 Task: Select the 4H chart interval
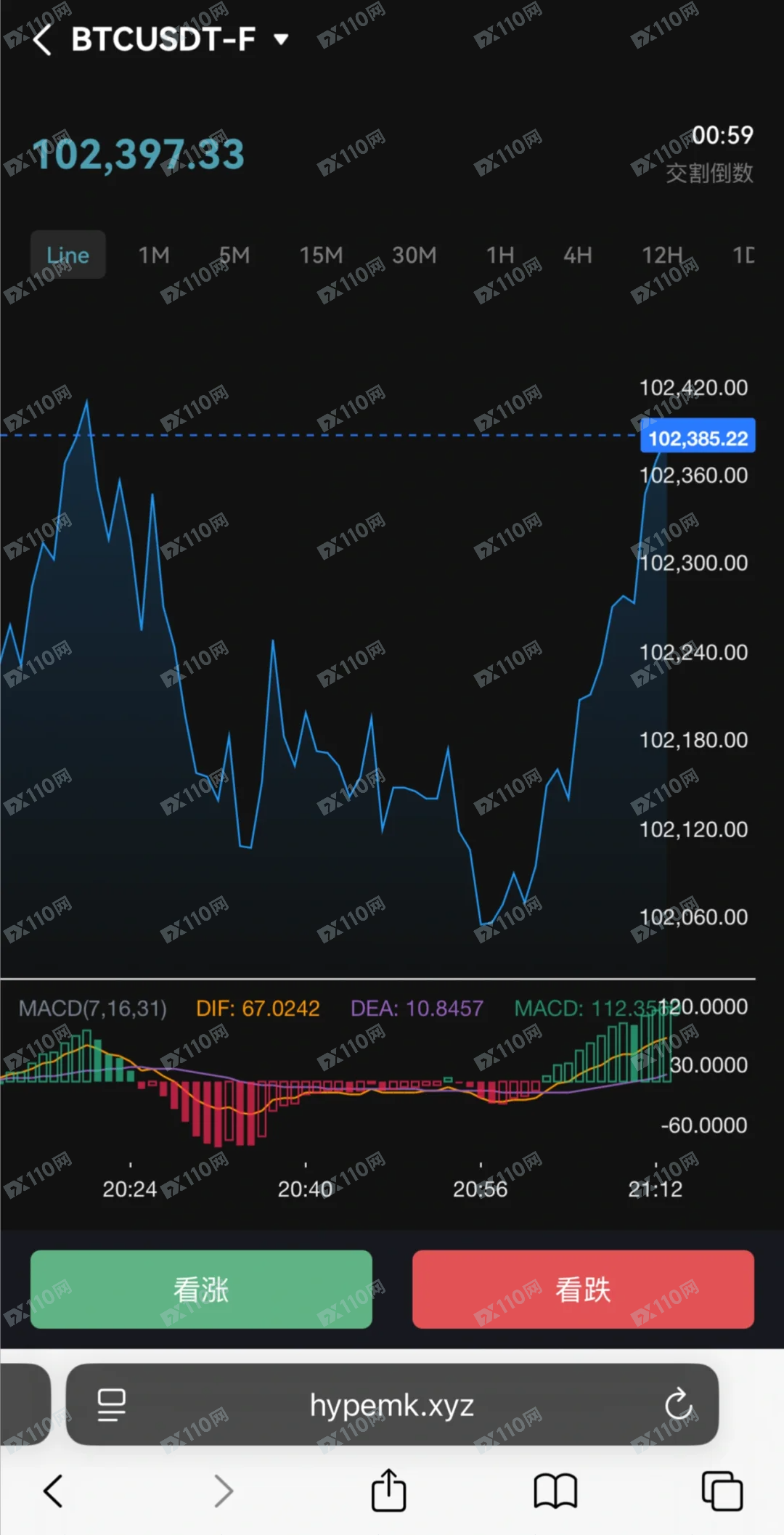(578, 255)
